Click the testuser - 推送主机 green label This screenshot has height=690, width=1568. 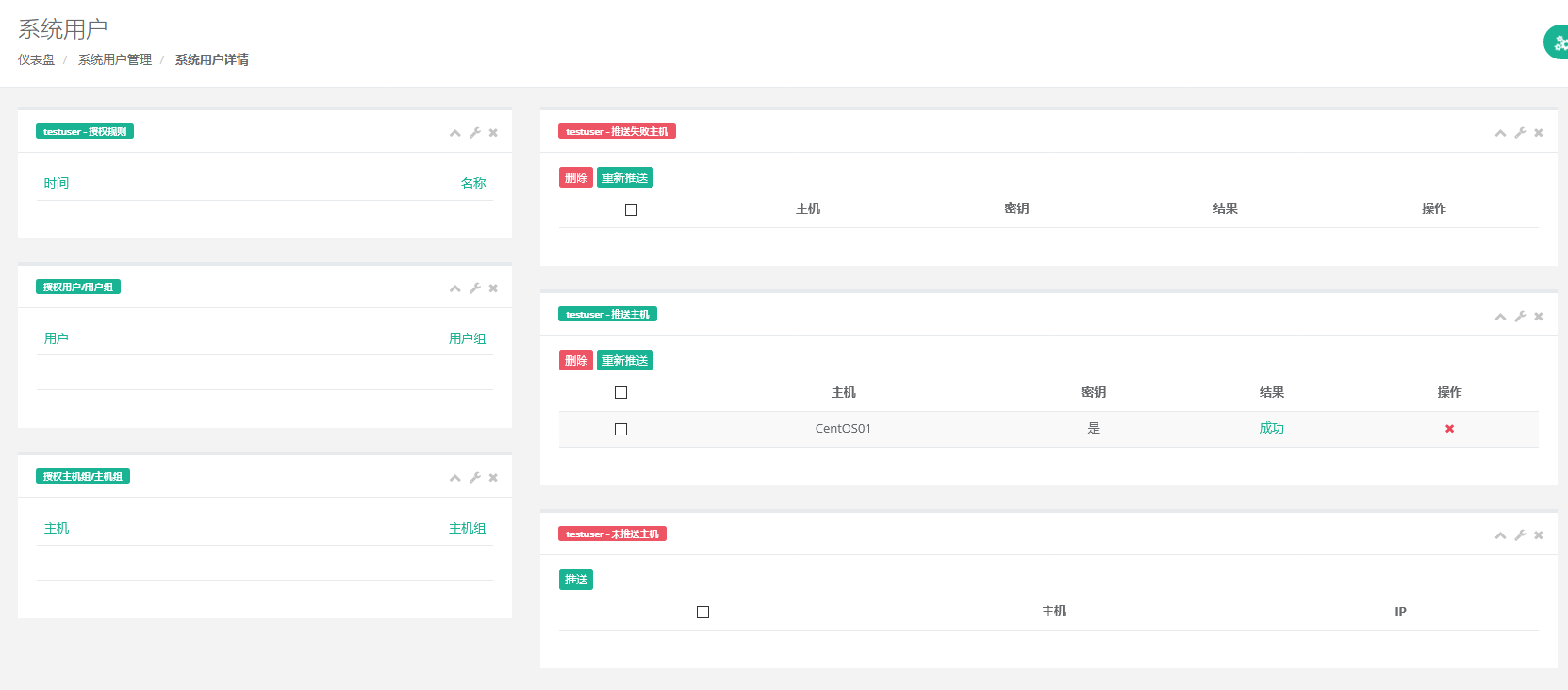click(607, 314)
